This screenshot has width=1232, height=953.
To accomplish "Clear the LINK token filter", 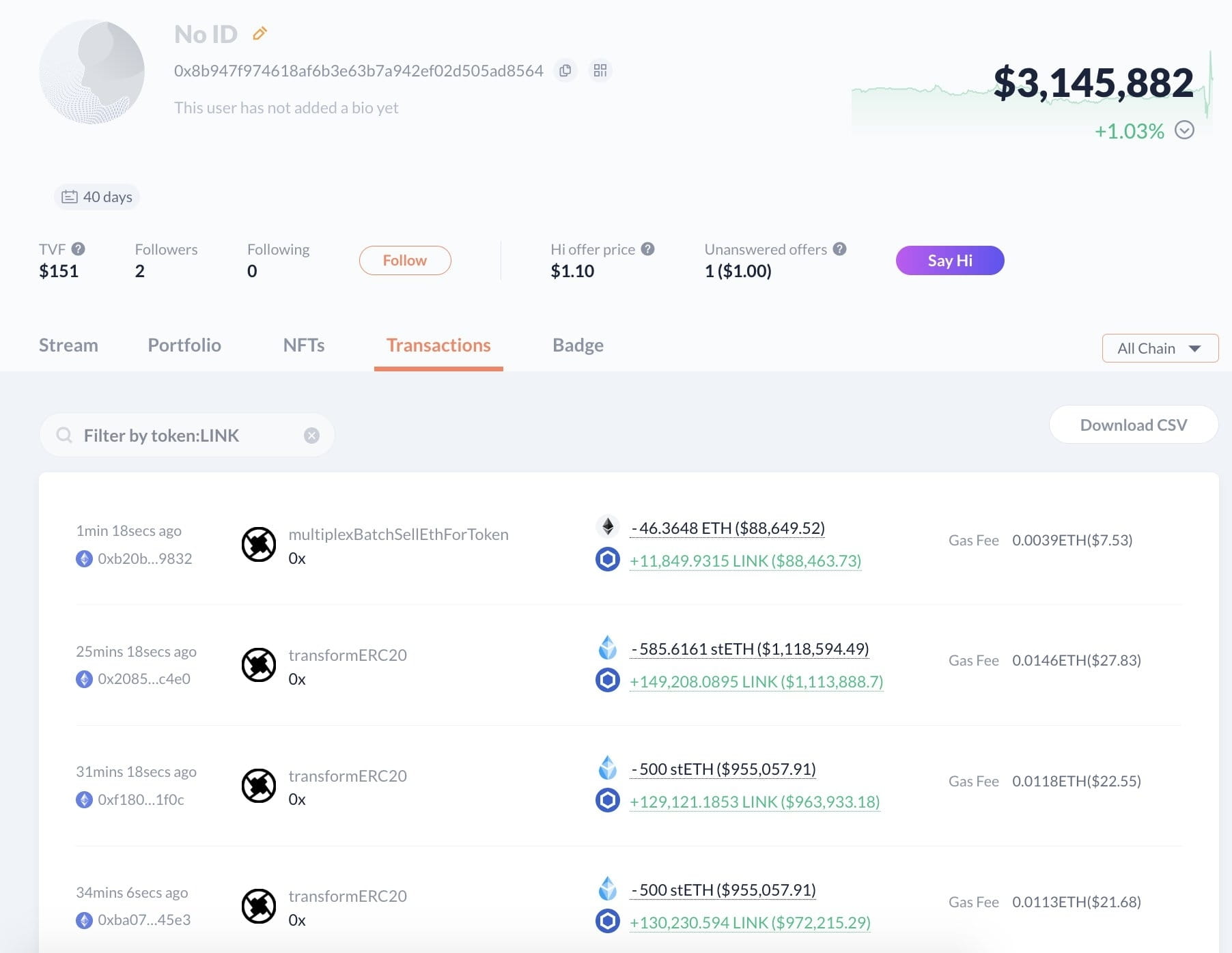I will 311,436.
